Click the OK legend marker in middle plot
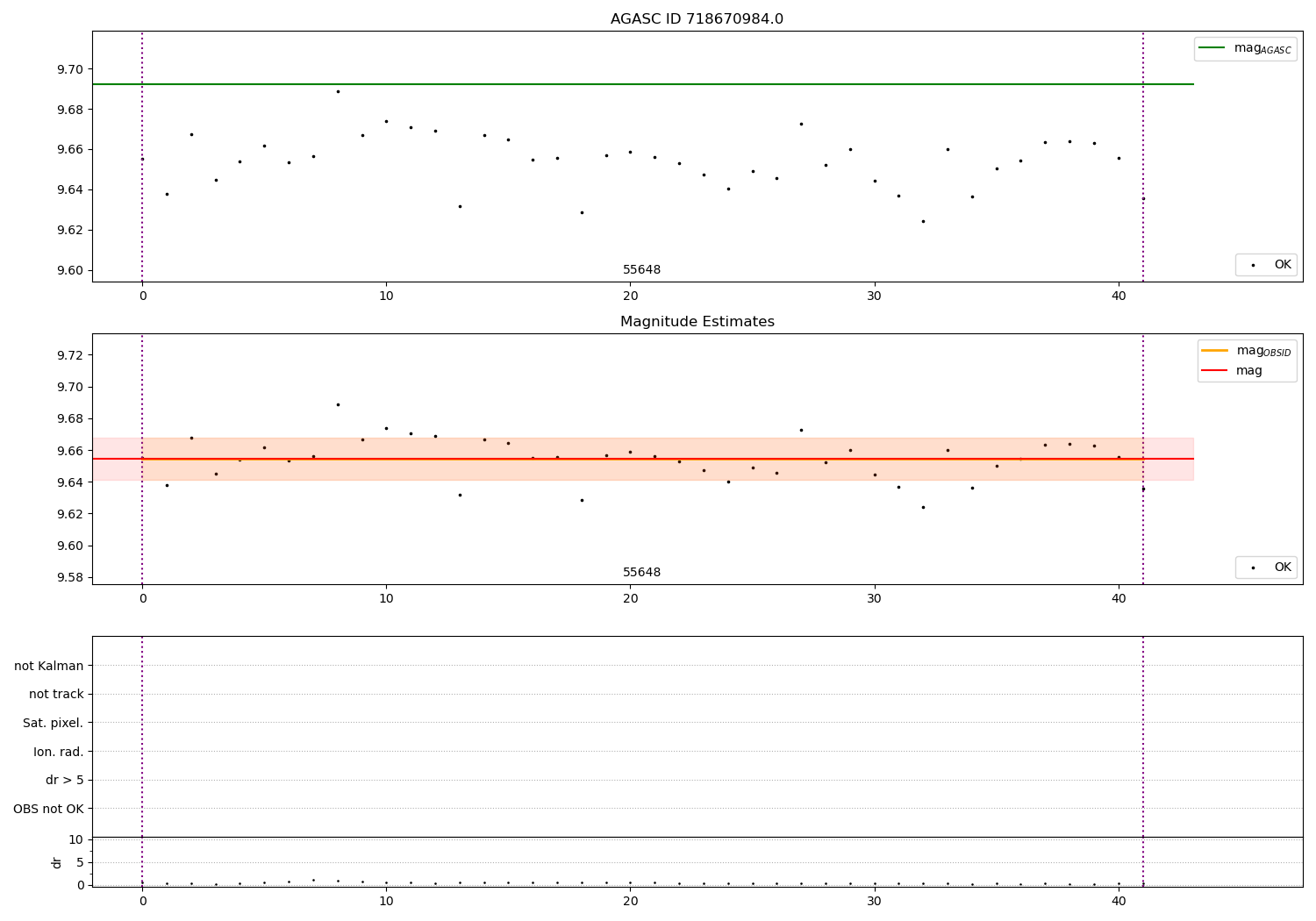Viewport: 1316px width, 921px height. tap(1253, 568)
